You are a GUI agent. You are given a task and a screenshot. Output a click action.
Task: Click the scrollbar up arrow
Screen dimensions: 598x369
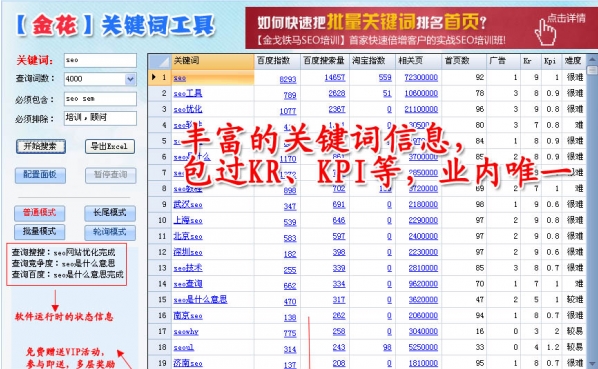[592, 59]
